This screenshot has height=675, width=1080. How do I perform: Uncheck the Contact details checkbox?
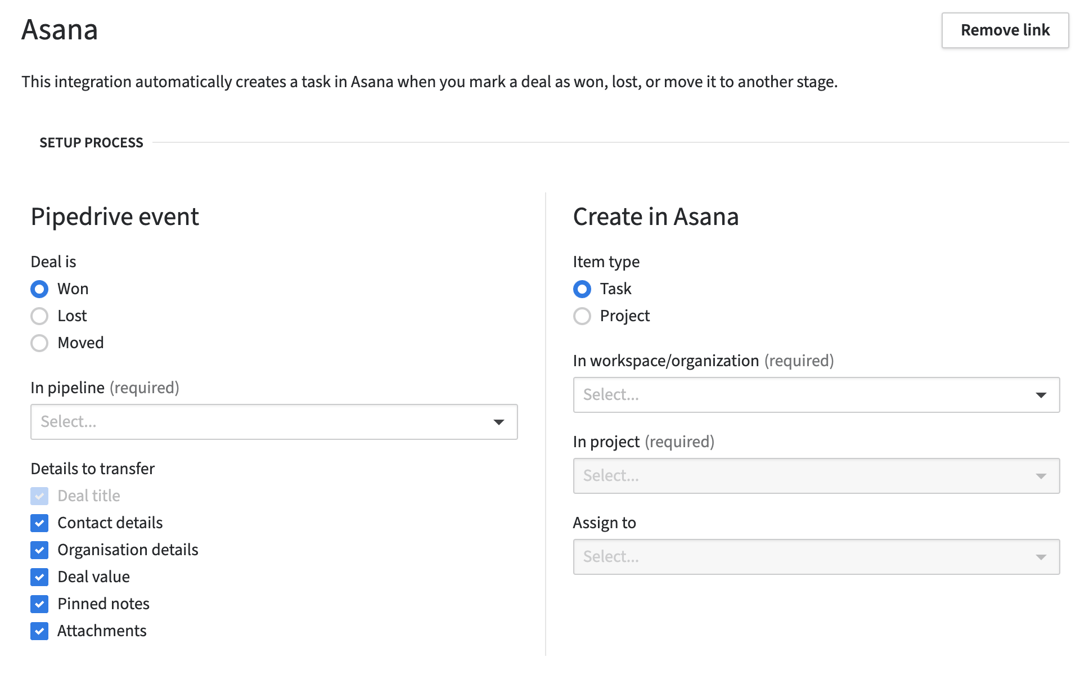38,522
